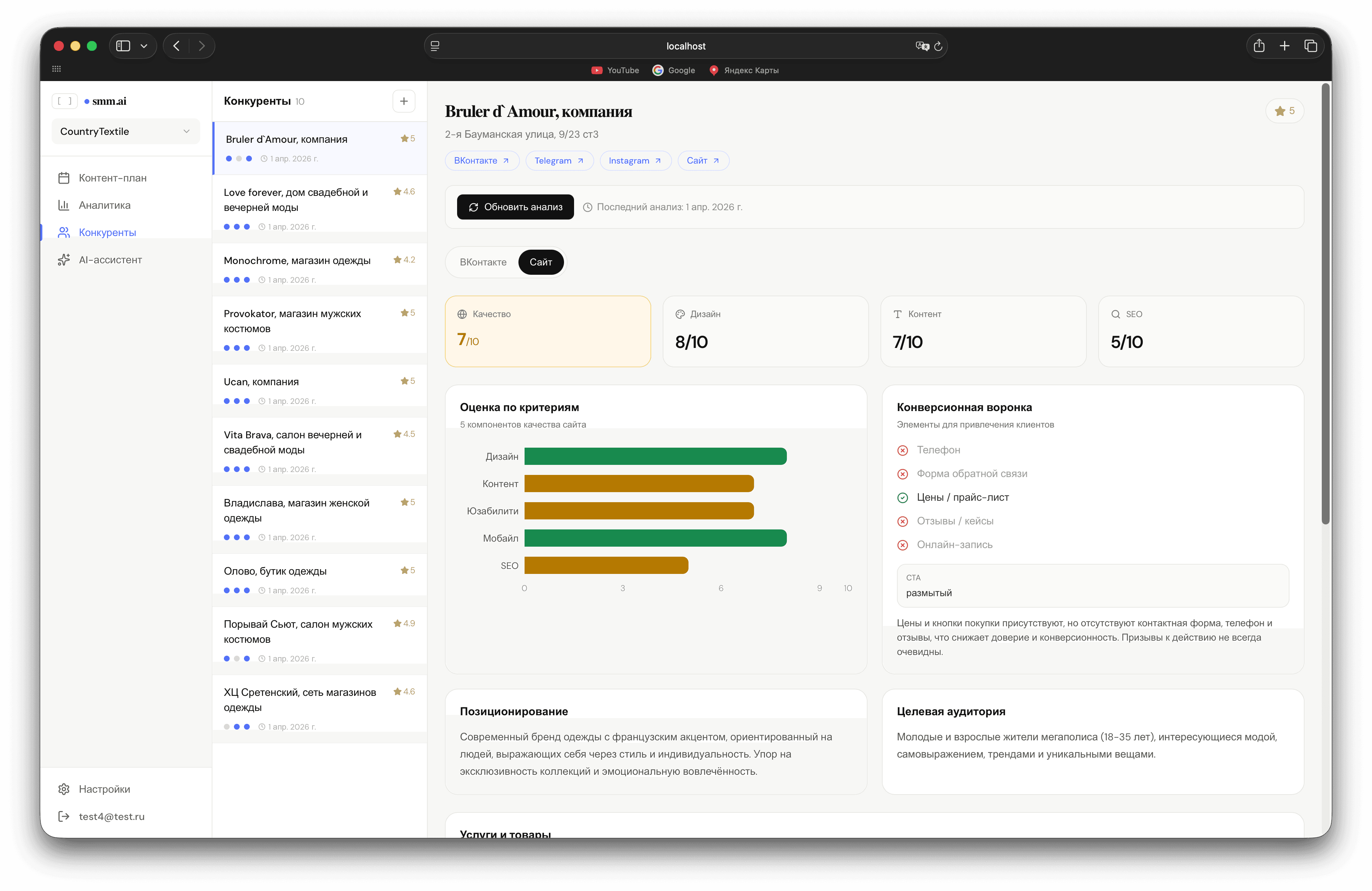Click the clock icon by Последний анализ
The width and height of the screenshot is (1372, 891).
pyautogui.click(x=587, y=207)
